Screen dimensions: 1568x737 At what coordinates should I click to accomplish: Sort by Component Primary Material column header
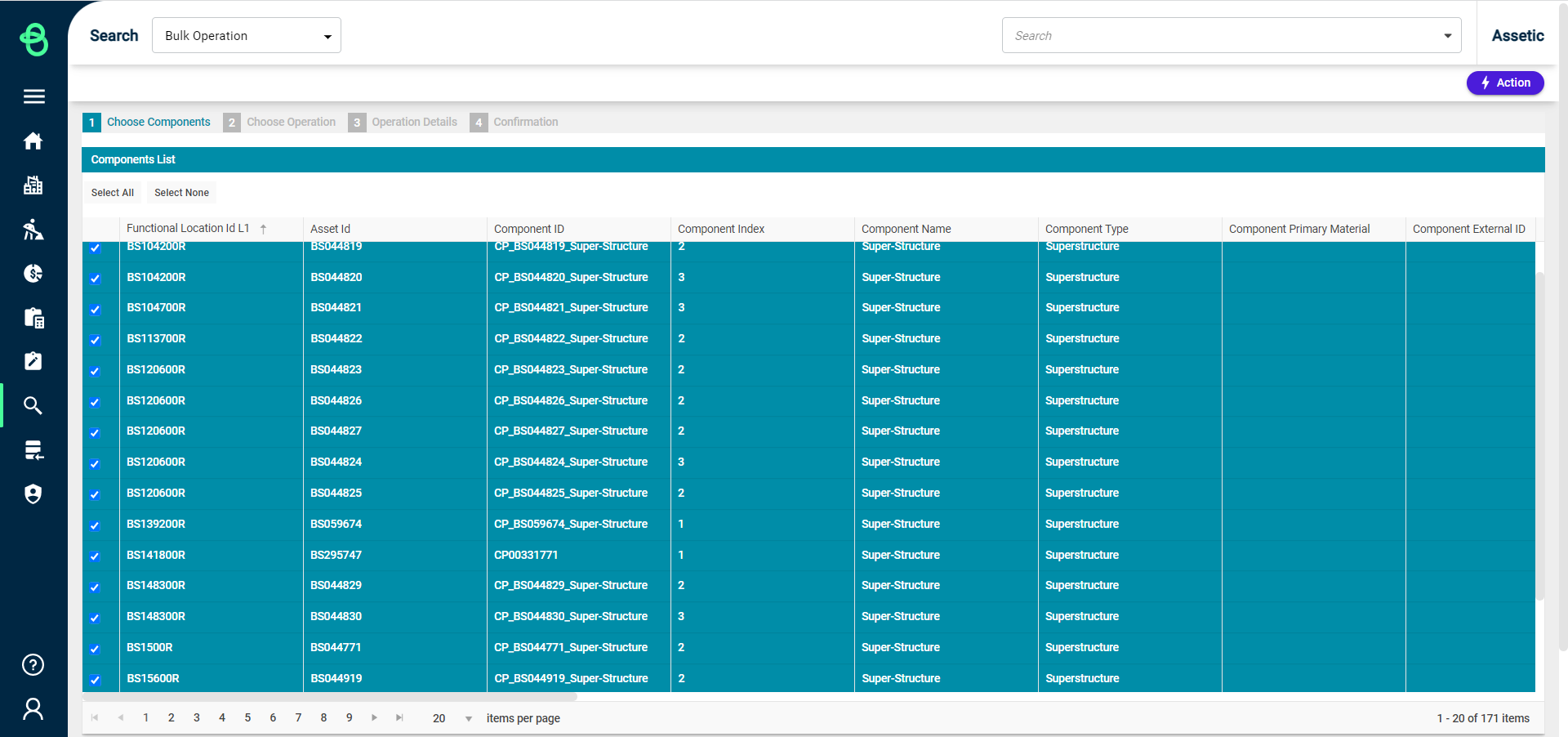(x=1299, y=229)
